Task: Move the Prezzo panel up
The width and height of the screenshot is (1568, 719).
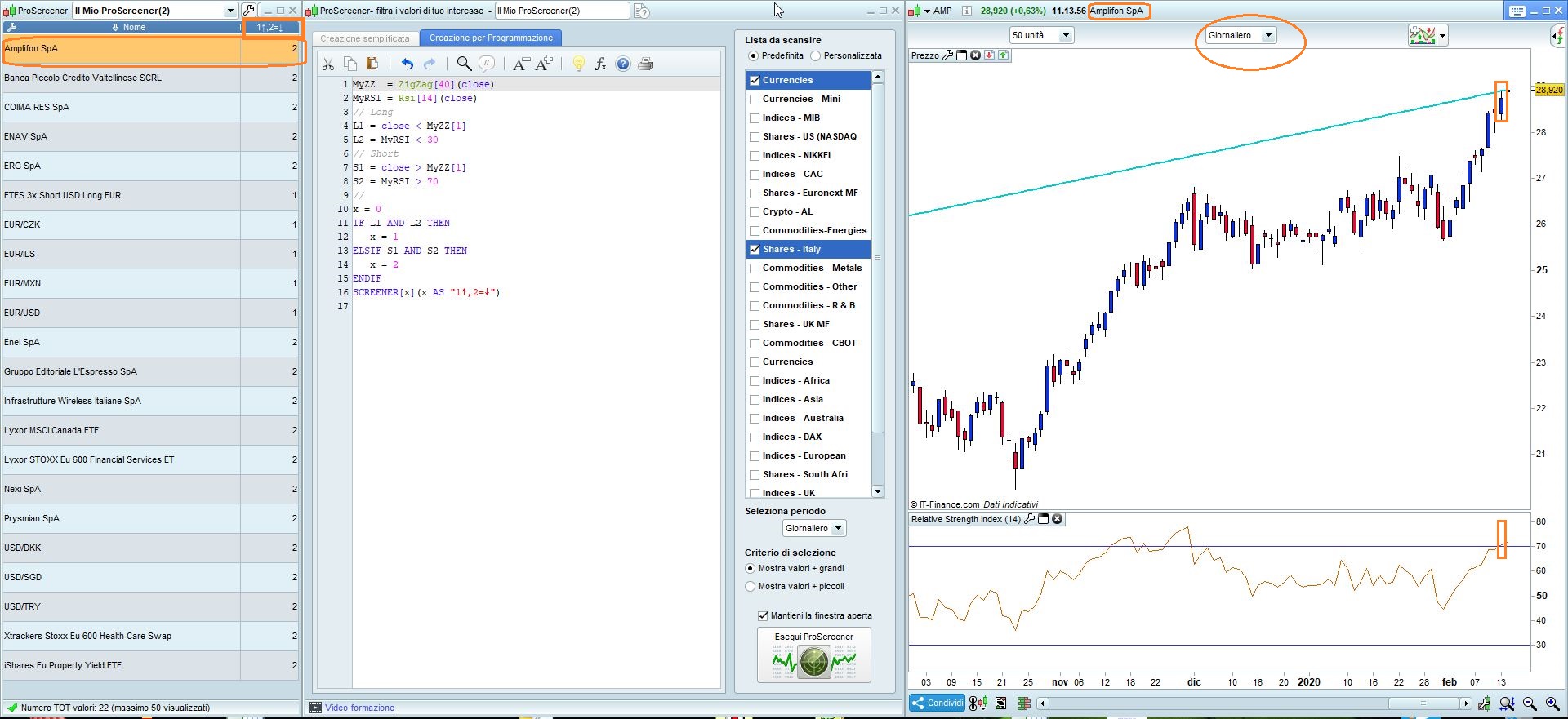Action: [x=1003, y=55]
